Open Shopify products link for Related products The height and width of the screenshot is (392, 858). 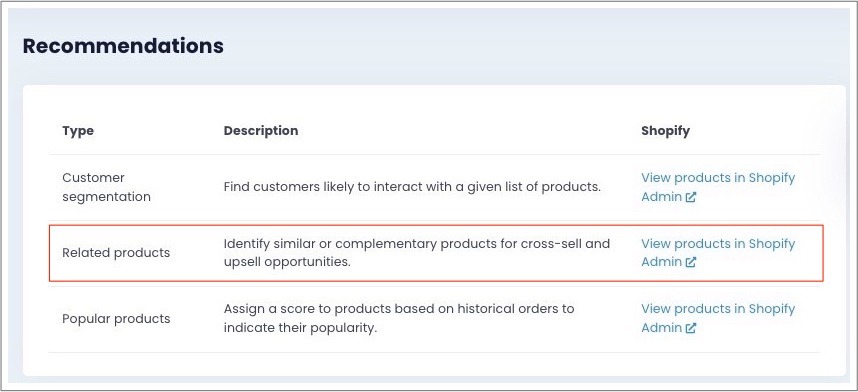point(718,252)
